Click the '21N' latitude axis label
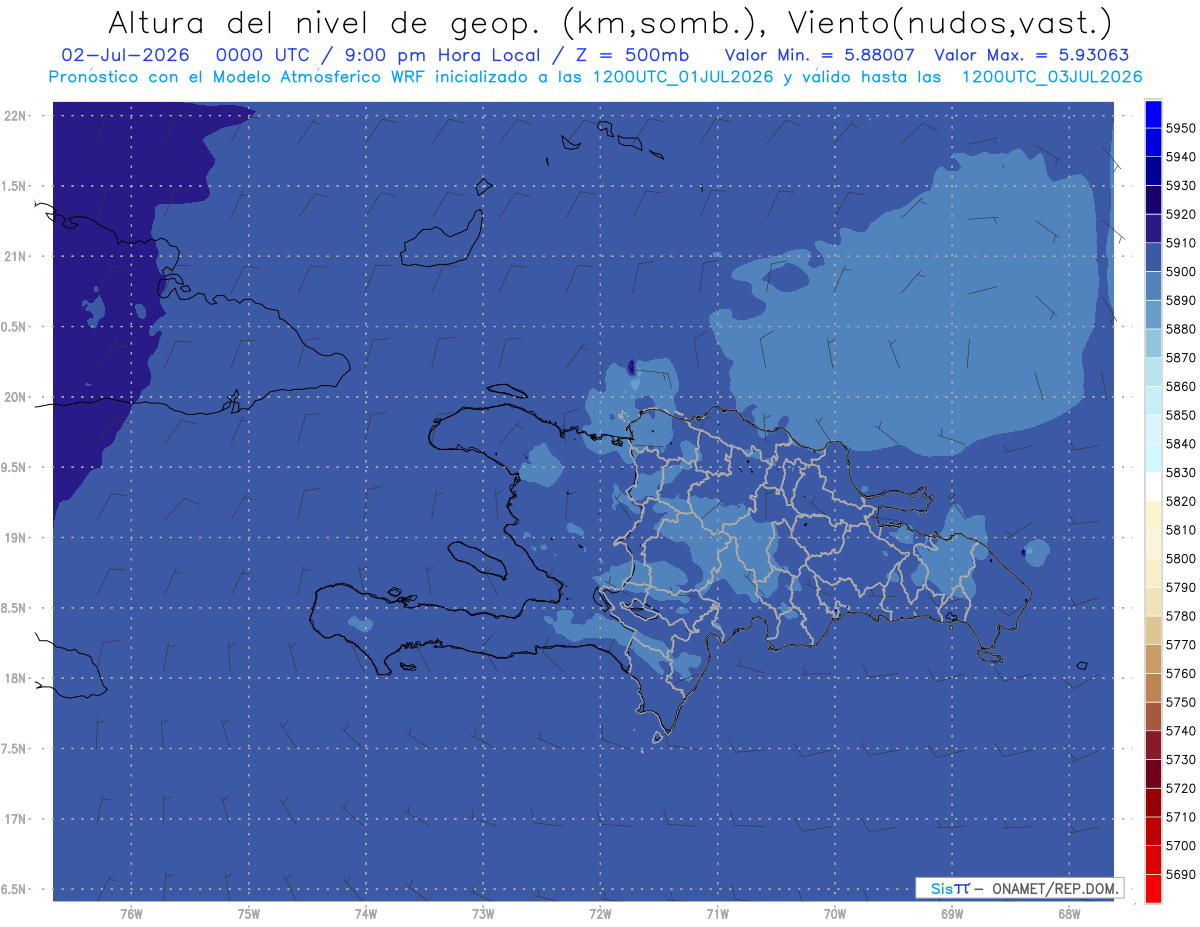This screenshot has width=1200, height=927. pyautogui.click(x=17, y=256)
